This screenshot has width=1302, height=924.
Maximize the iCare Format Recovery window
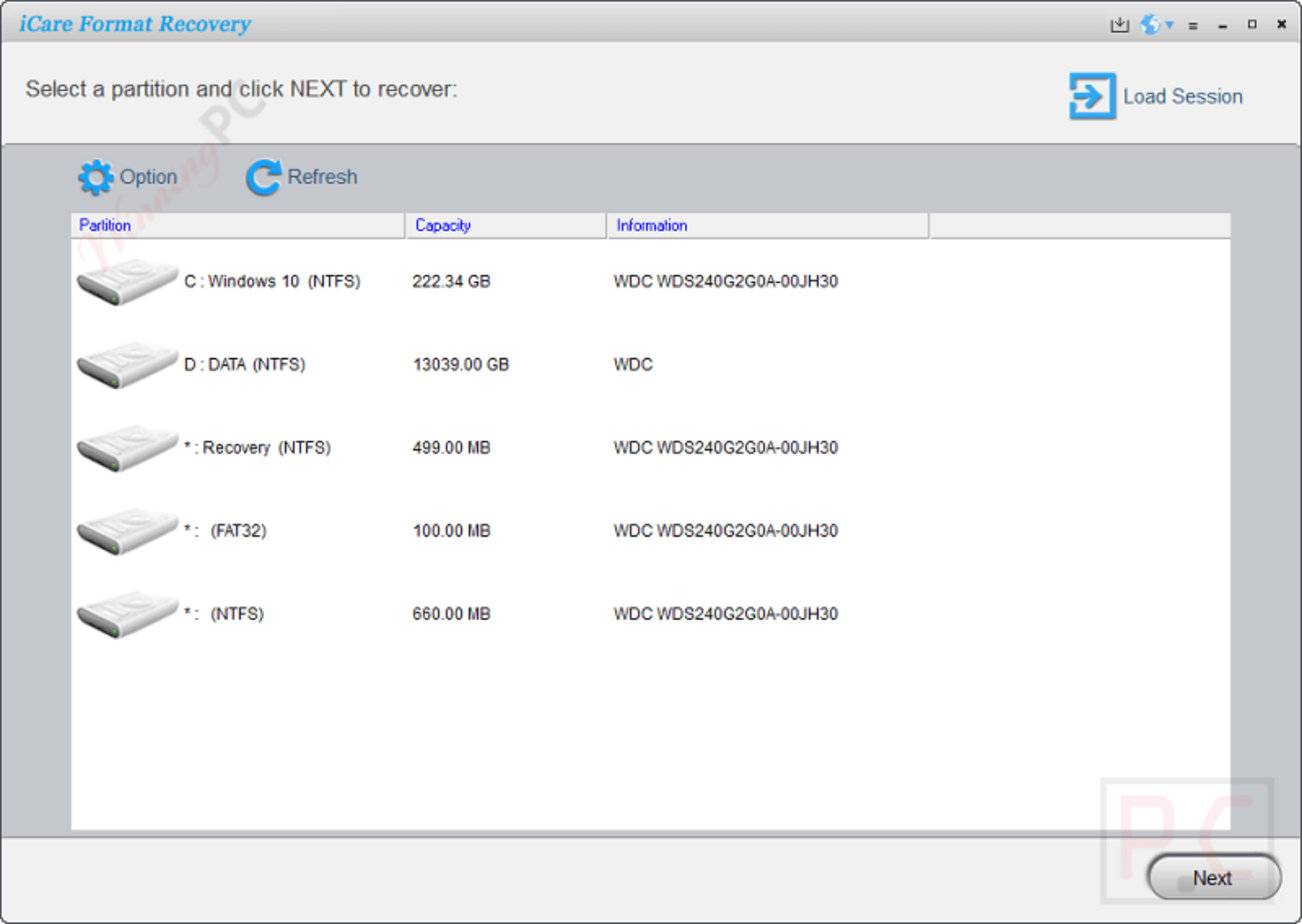[x=1252, y=24]
